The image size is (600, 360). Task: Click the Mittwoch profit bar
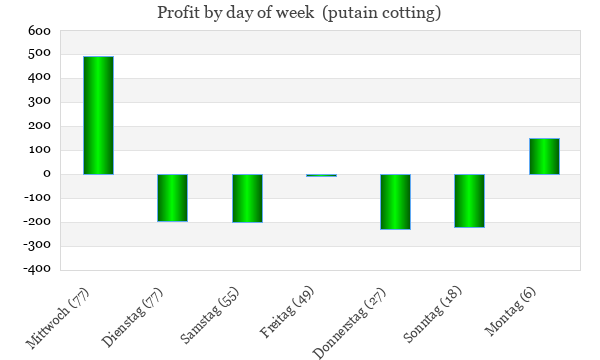point(99,115)
